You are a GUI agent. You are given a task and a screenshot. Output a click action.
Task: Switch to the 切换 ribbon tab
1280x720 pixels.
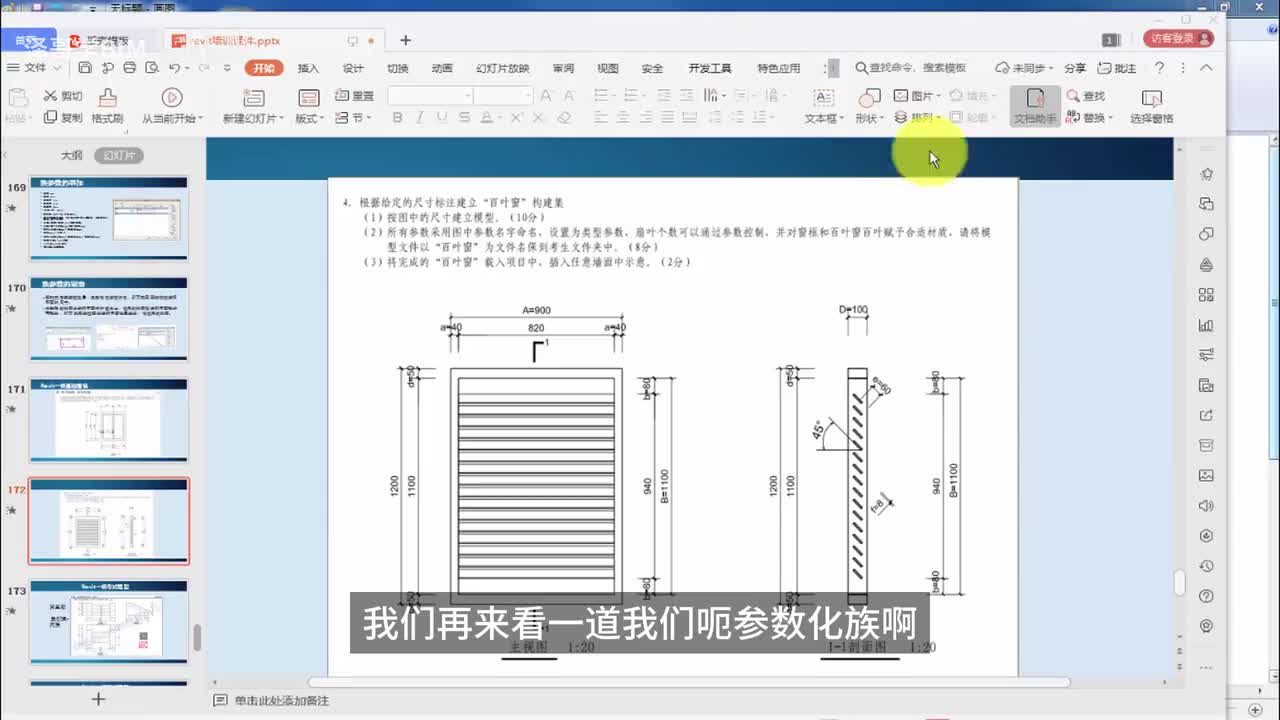[x=397, y=68]
